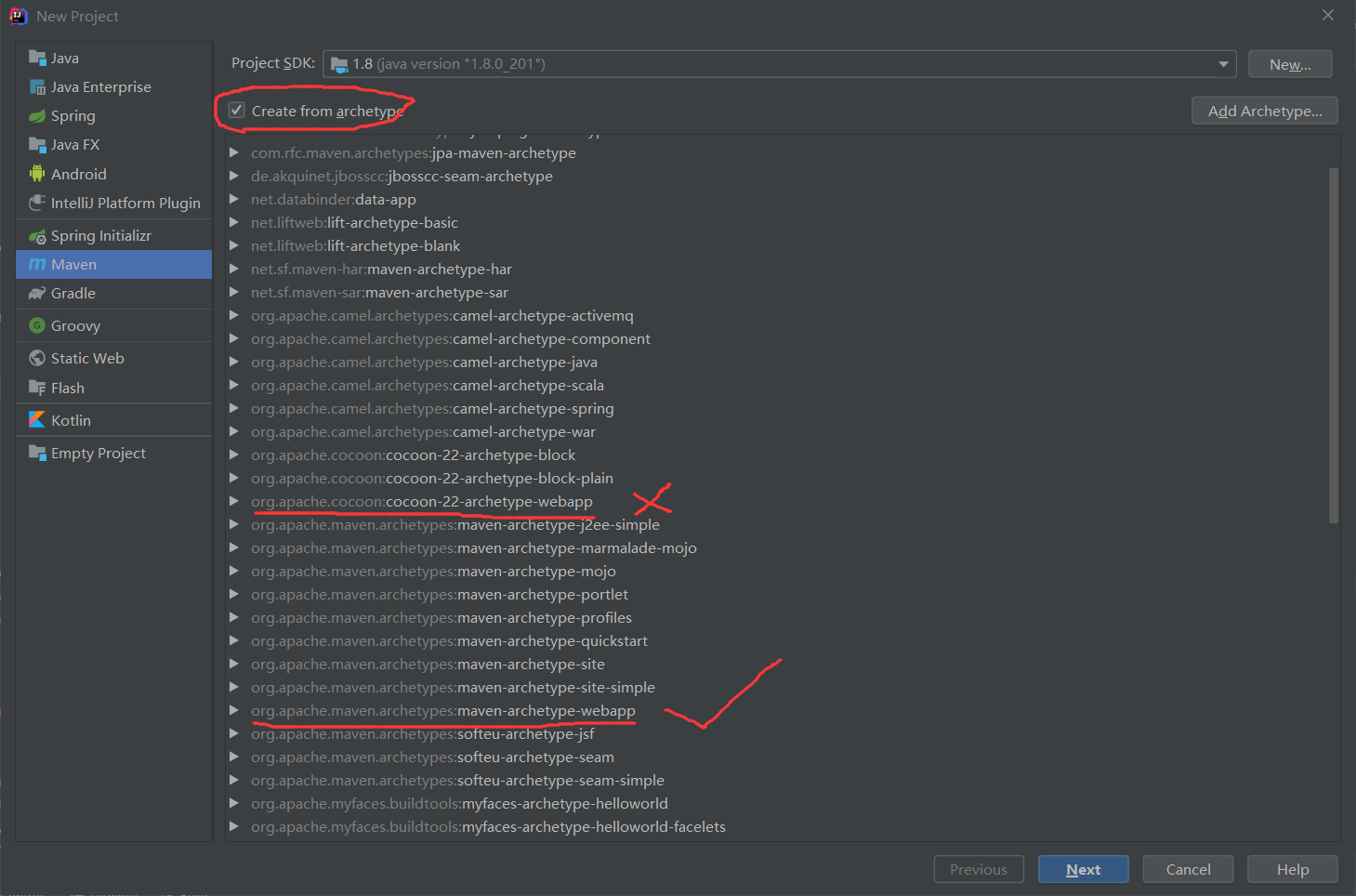Image resolution: width=1356 pixels, height=896 pixels.
Task: Click the IntelliJ IDEA logo in title bar
Action: pos(18,16)
